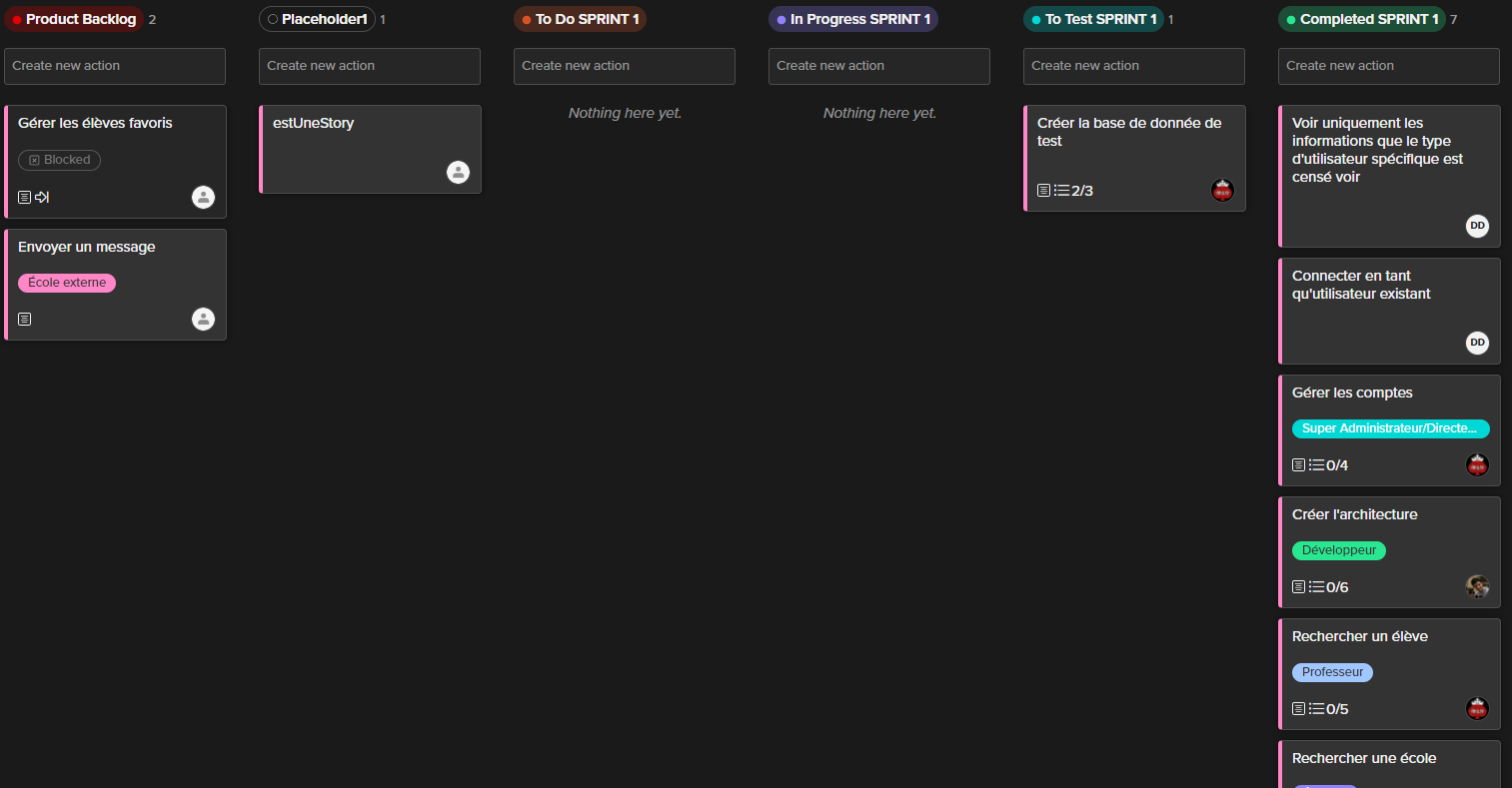
Task: Focus Create new action field under In Progress SPRINT 1
Action: pos(879,66)
